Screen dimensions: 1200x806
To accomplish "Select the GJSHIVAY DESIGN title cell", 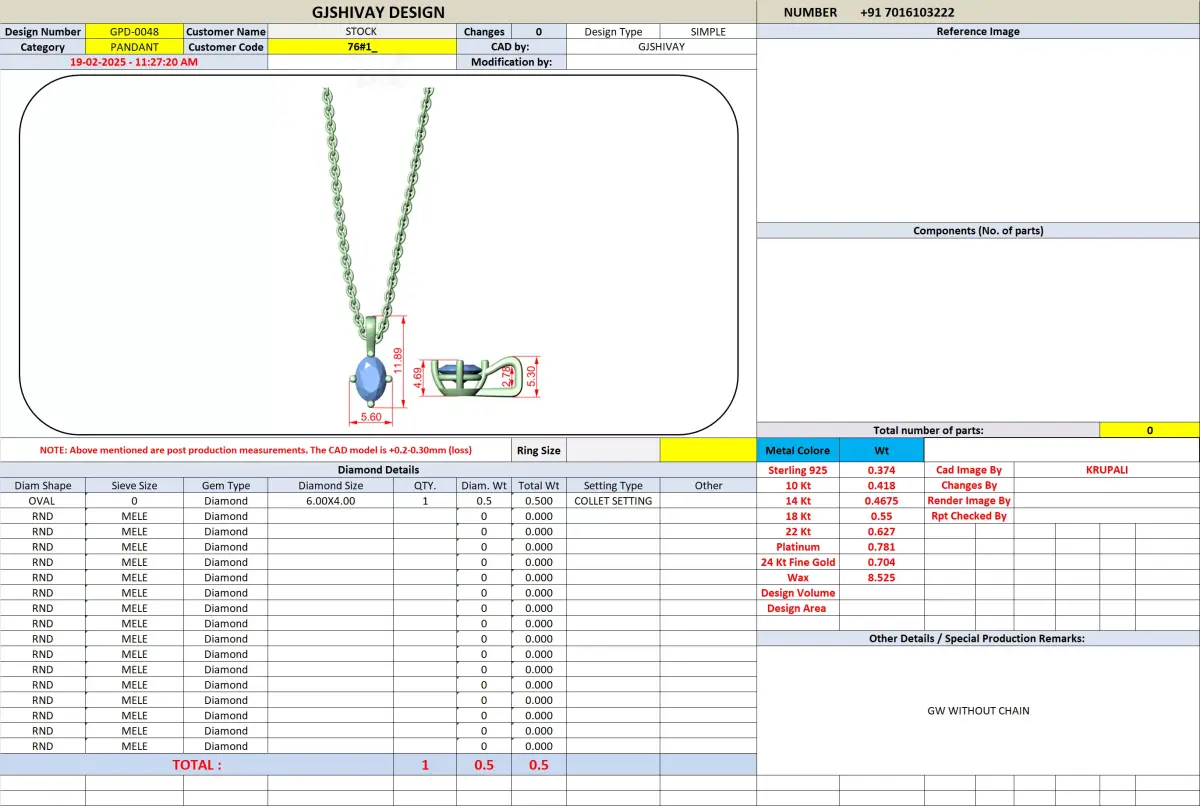I will [378, 12].
